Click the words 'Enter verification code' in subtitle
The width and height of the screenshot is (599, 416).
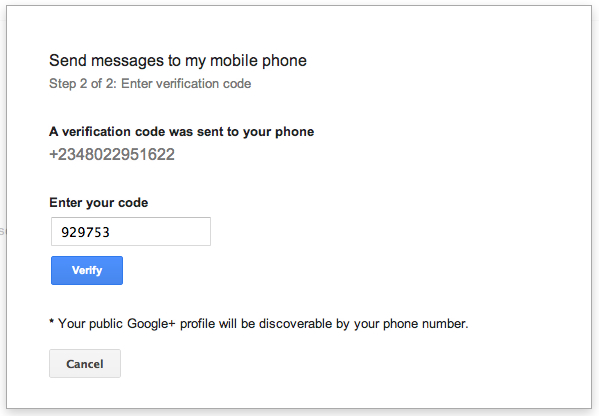click(x=186, y=84)
